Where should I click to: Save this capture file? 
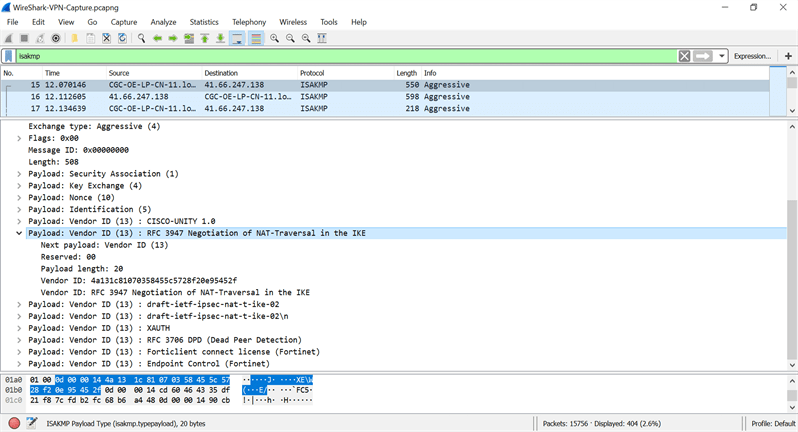91,38
